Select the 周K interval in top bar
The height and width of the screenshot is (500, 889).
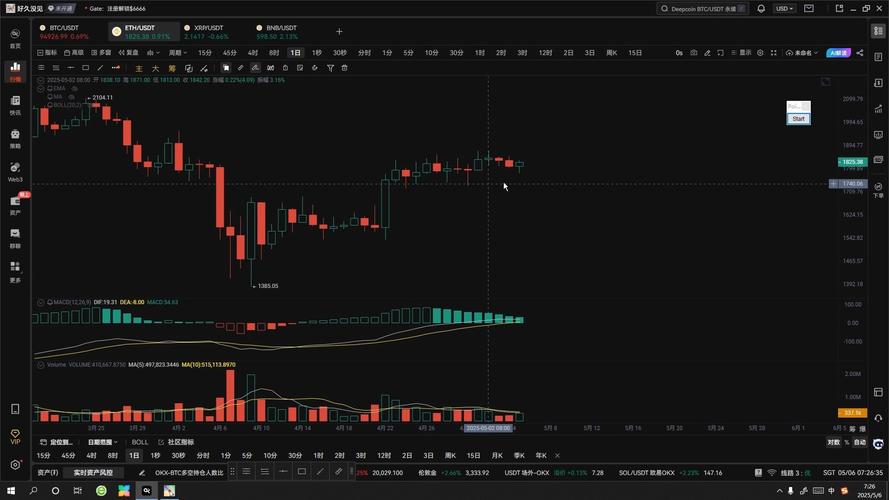coord(611,53)
